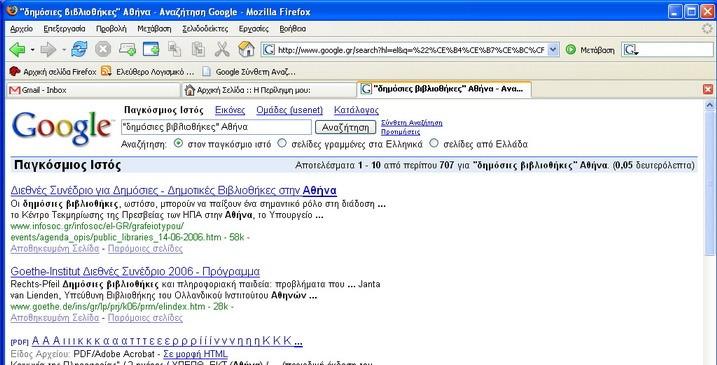Screen dimensions: 717x365
Task: Open Παρόμοιες σελίδες under the infosoc.gr result
Action: pos(145,249)
